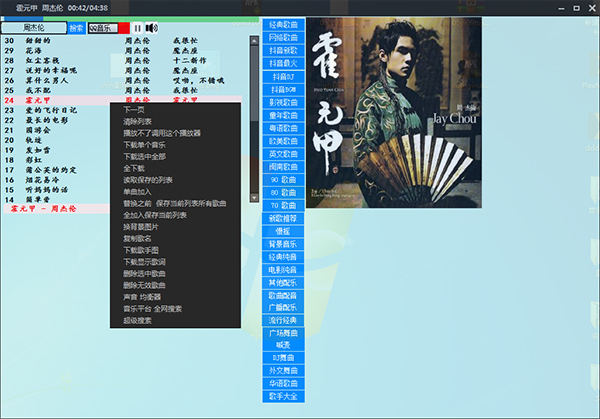Screen dimensions: 600x419
Task: Select 下载显示歌词 menu entry
Action: coord(144,262)
